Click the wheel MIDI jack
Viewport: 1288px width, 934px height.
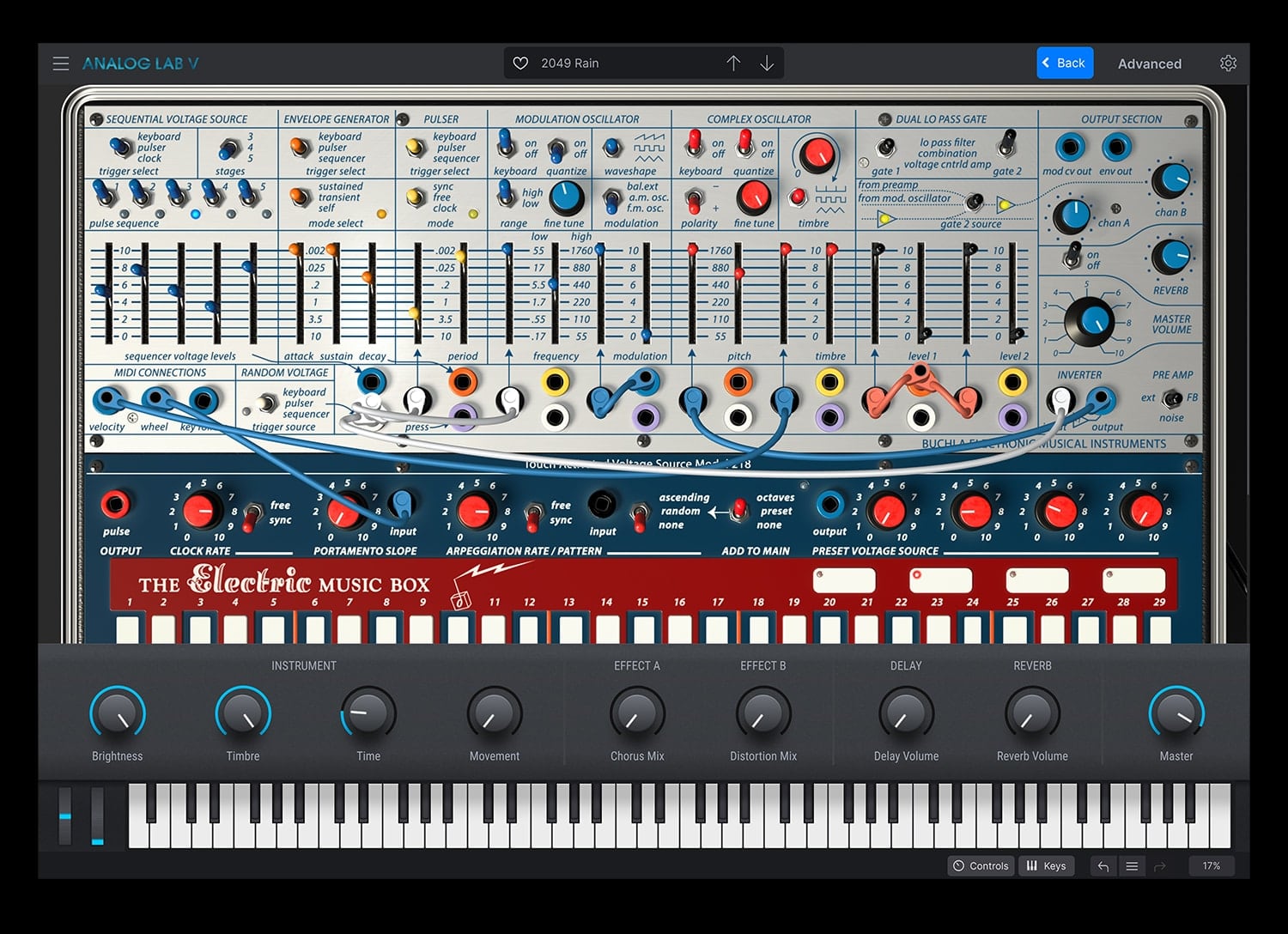pos(155,399)
